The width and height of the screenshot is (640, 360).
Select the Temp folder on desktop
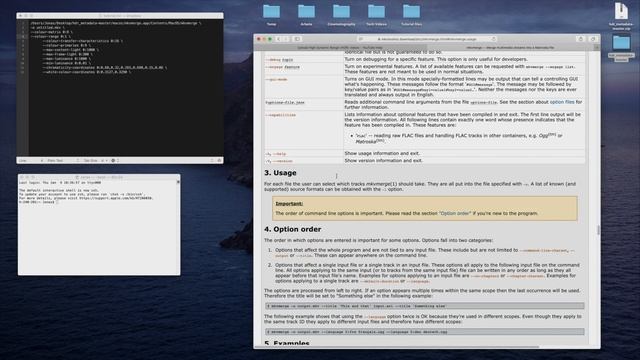coord(271,15)
